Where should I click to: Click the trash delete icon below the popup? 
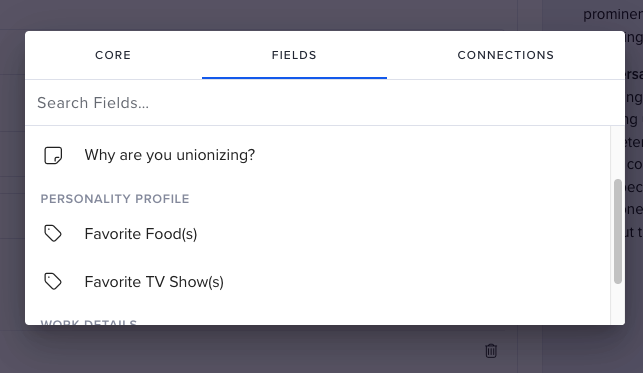click(x=491, y=351)
